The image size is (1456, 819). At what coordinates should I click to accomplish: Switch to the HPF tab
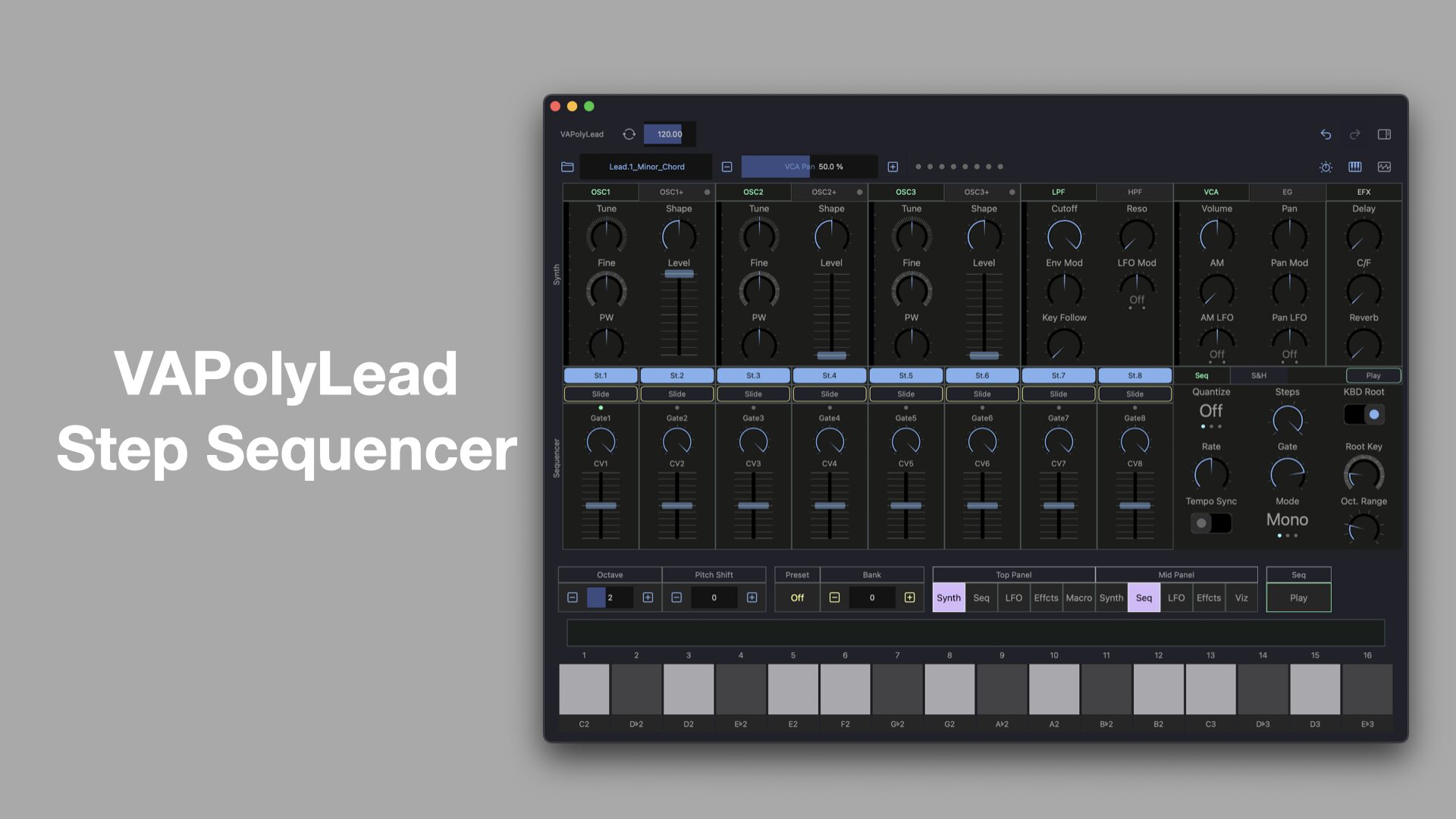(1134, 192)
